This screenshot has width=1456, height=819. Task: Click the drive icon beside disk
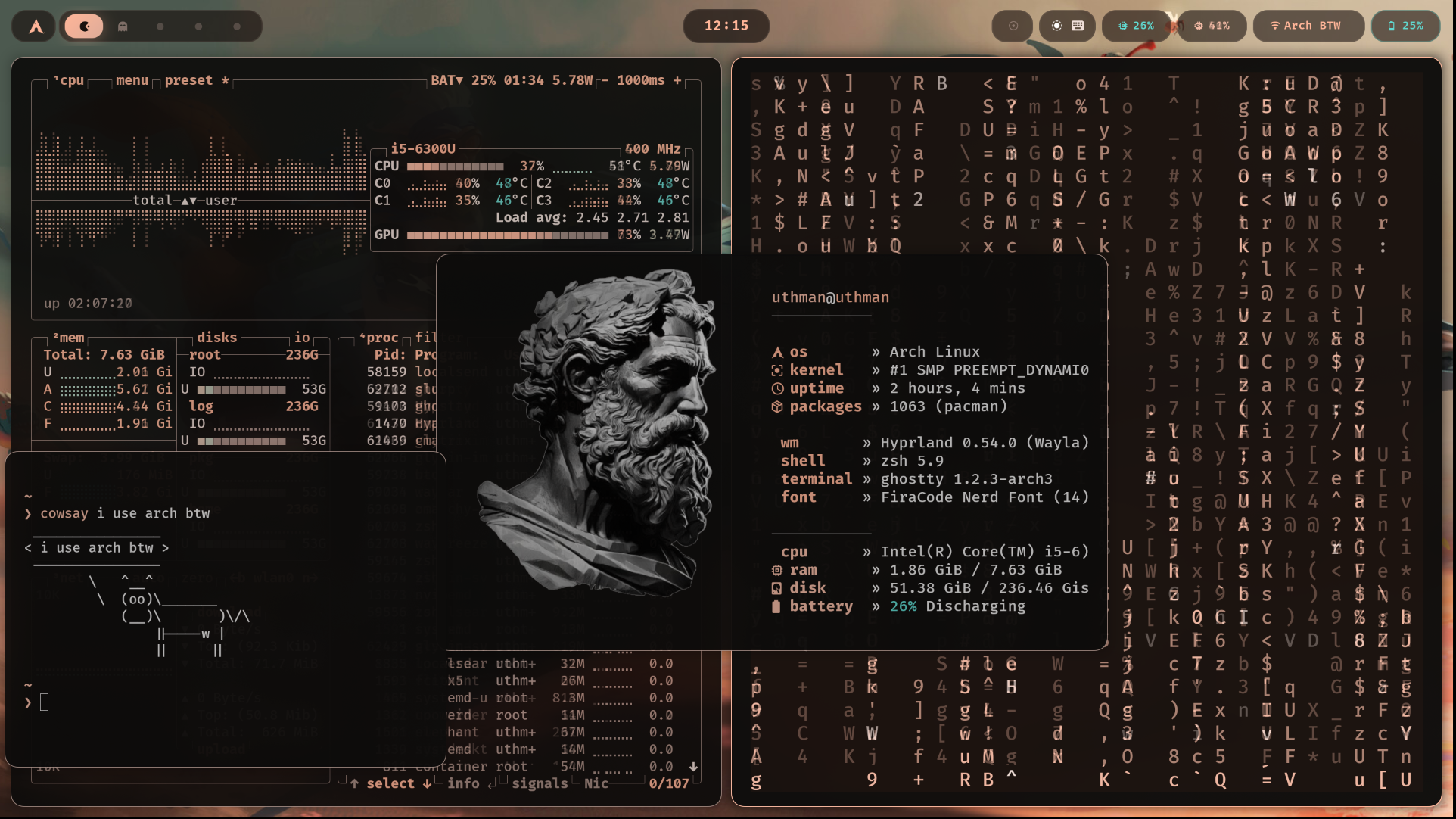[777, 588]
